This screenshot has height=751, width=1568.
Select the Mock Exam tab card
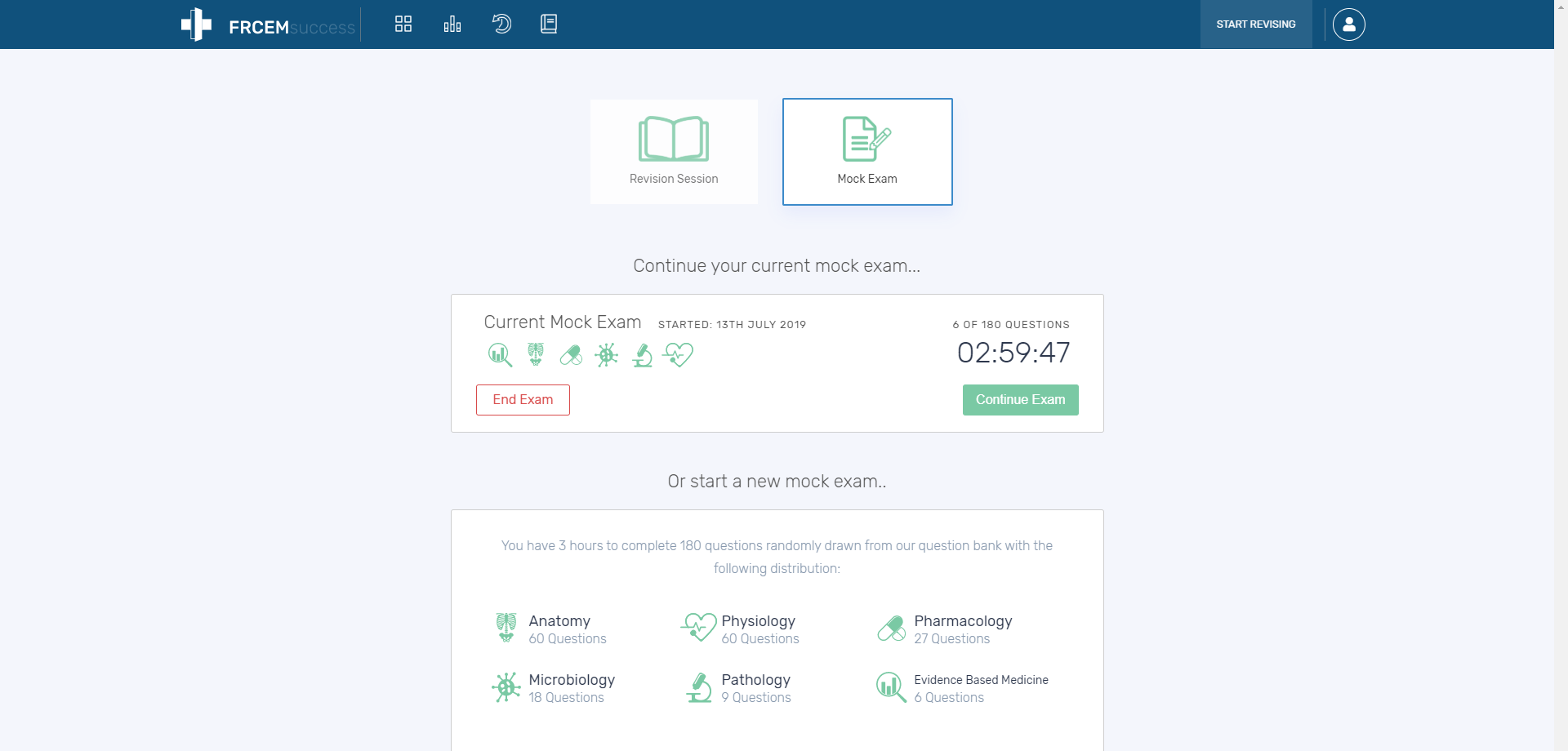(867, 152)
